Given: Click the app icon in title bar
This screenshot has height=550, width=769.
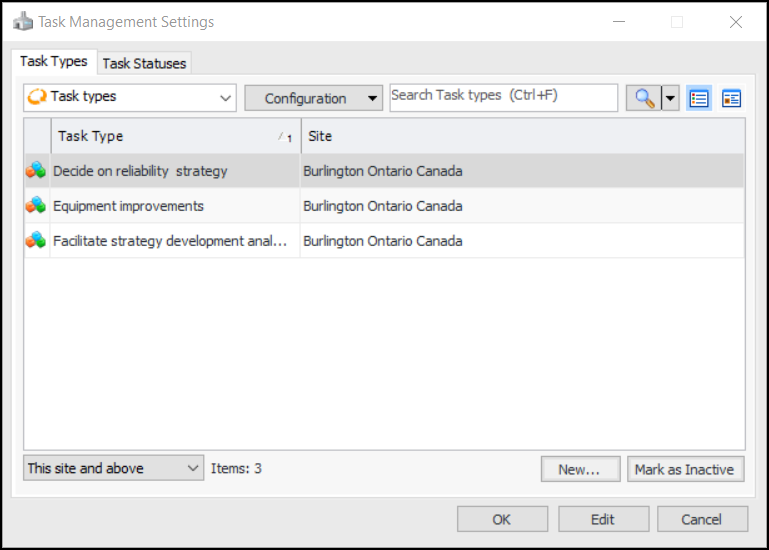Looking at the screenshot, I should click(x=23, y=22).
